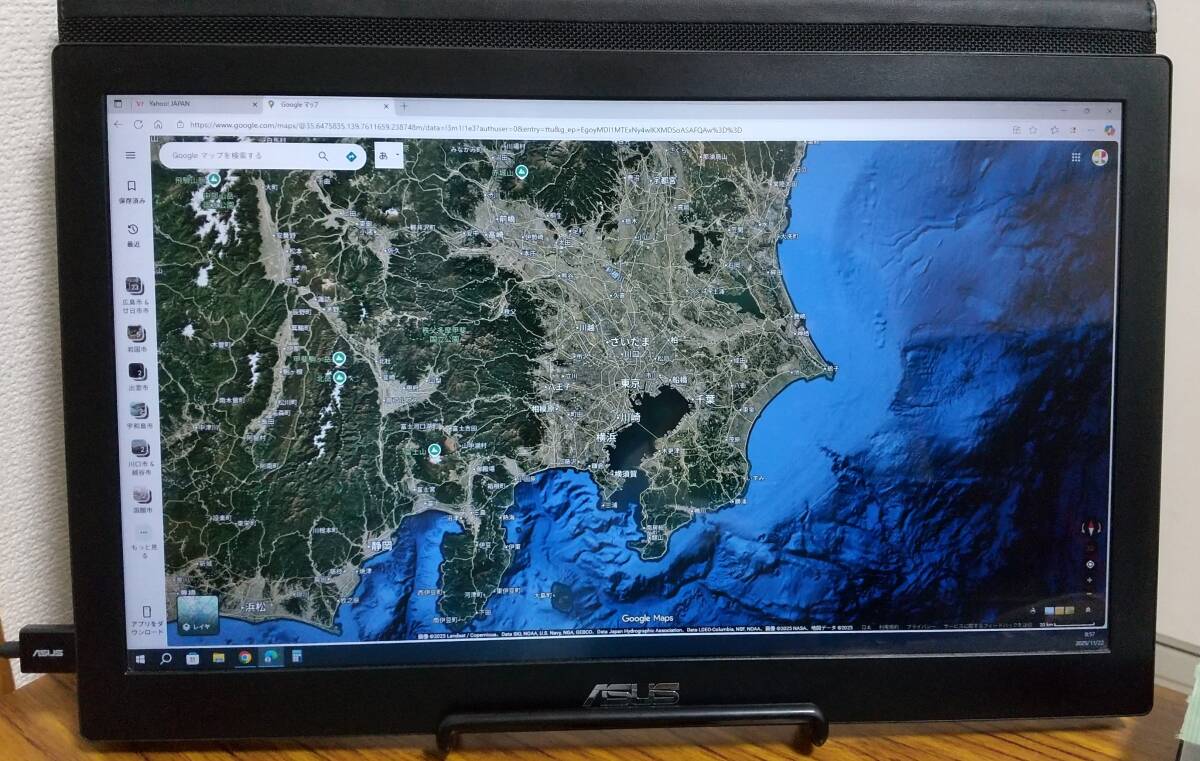1200x761 pixels.
Task: Zoom in the map with plus
Action: point(1090,579)
